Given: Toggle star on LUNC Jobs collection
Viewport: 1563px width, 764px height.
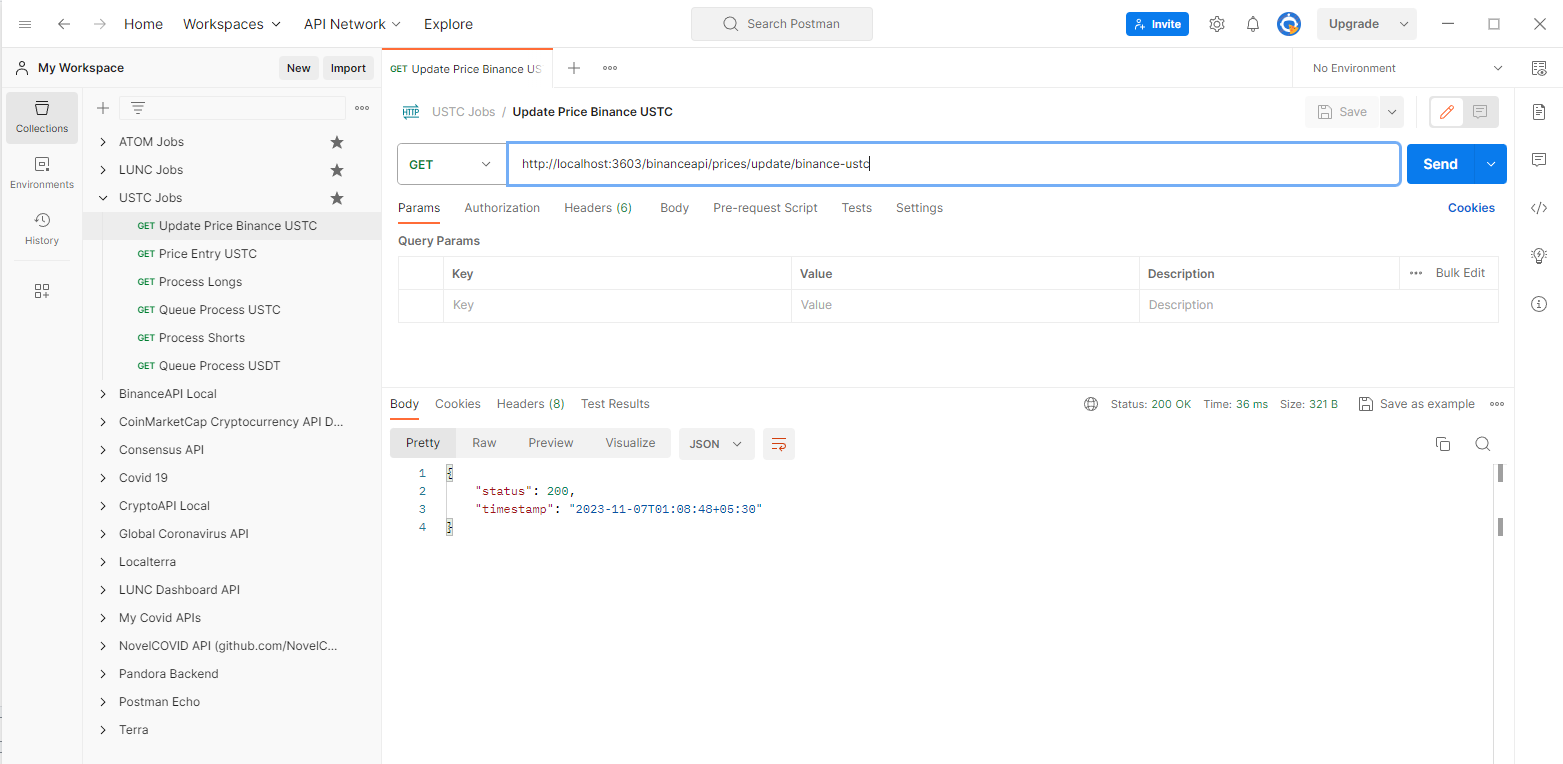Looking at the screenshot, I should [337, 170].
